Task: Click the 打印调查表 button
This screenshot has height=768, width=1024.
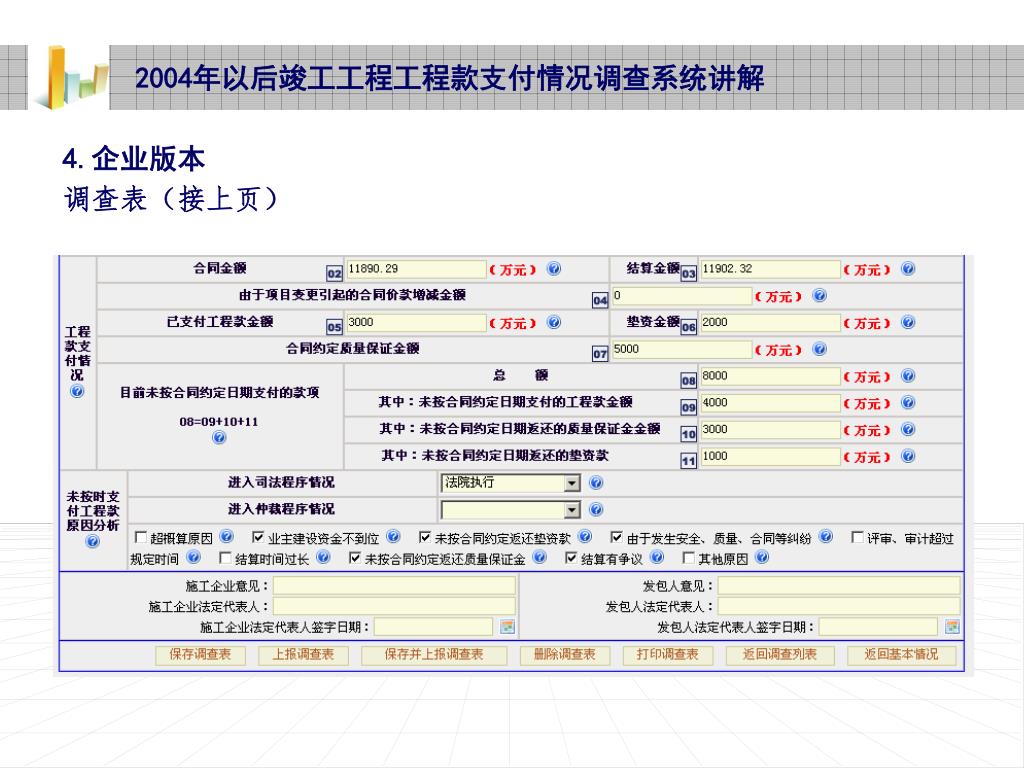Action: pyautogui.click(x=667, y=654)
